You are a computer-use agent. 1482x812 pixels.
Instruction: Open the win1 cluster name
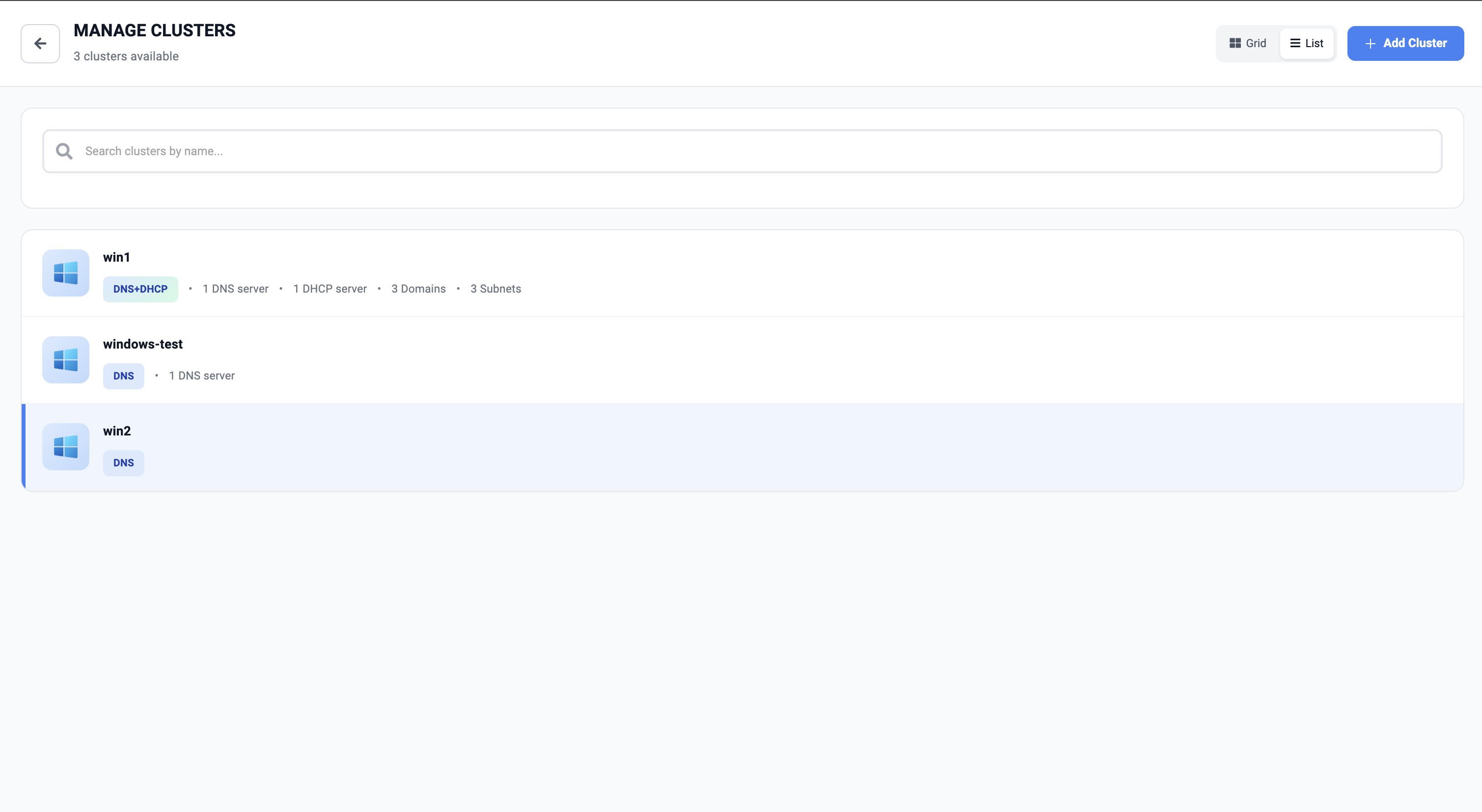click(x=117, y=257)
